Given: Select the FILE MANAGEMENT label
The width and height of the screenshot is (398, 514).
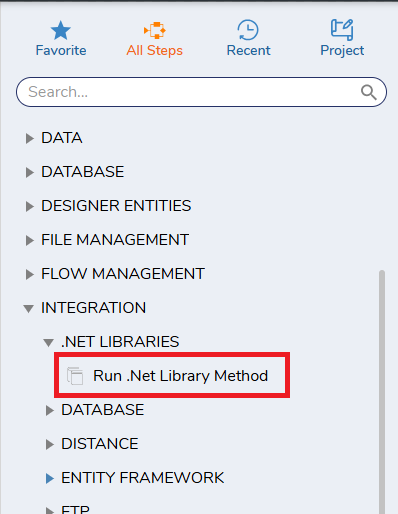Looking at the screenshot, I should (x=115, y=240).
